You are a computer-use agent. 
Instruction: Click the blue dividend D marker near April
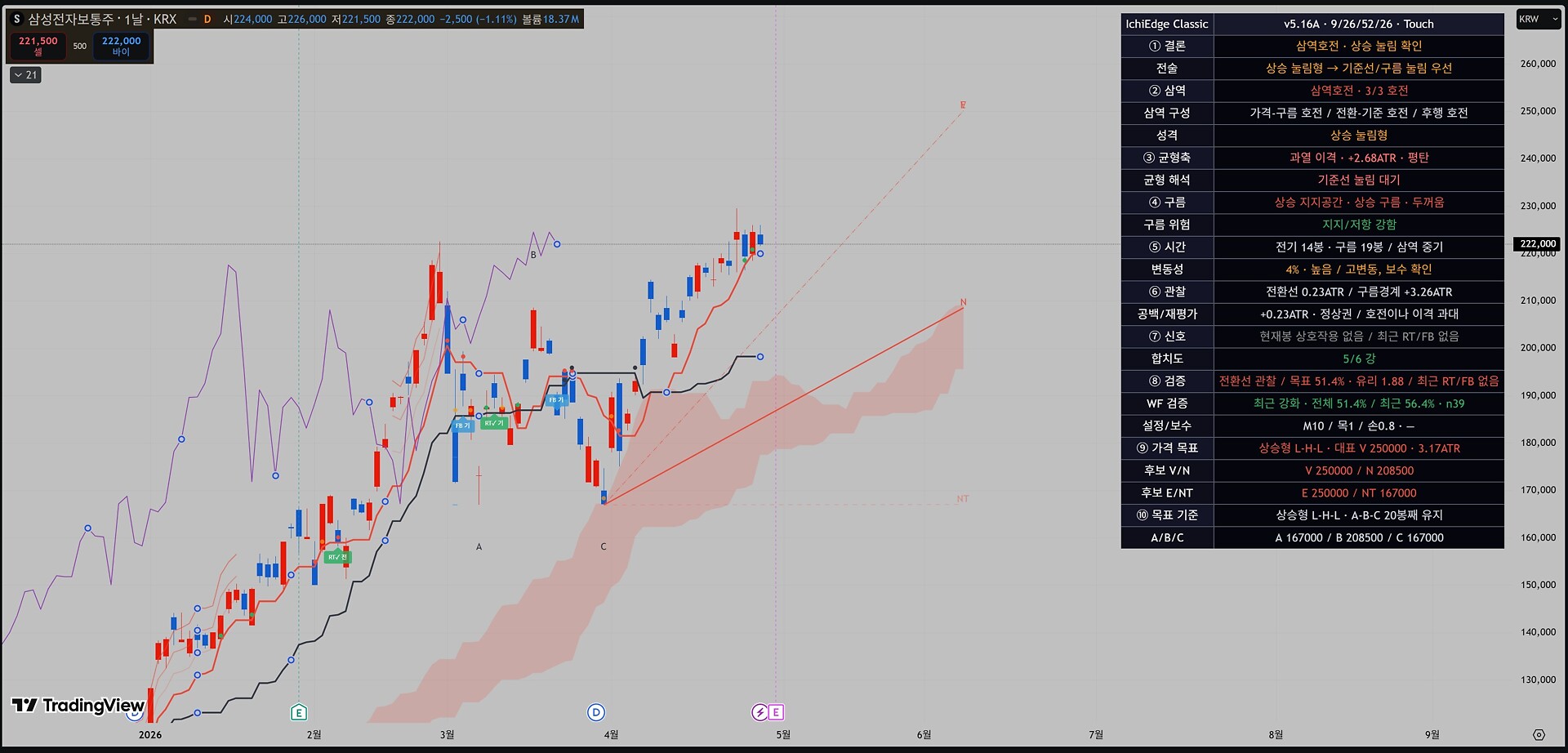click(596, 712)
